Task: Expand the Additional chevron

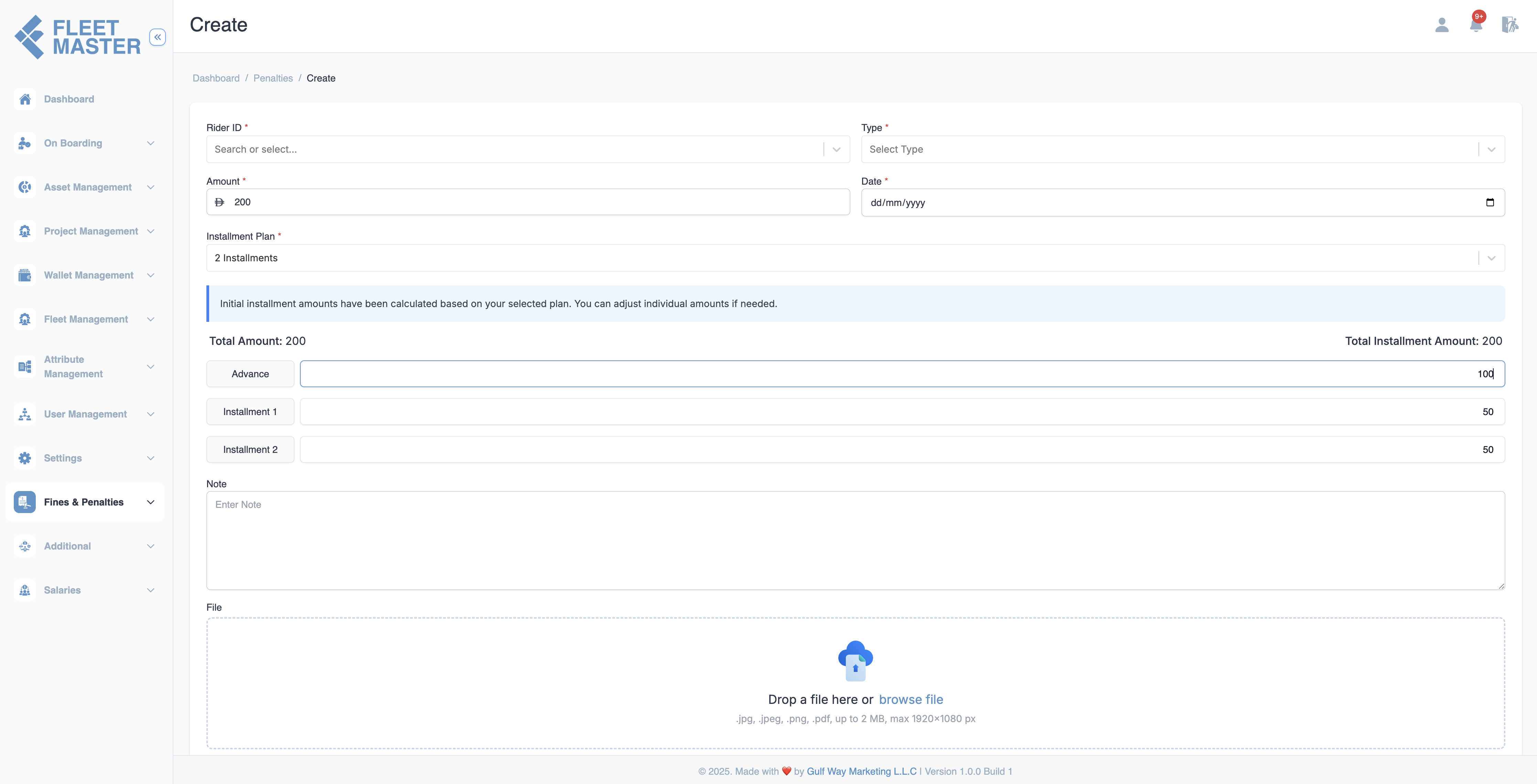Action: (151, 546)
